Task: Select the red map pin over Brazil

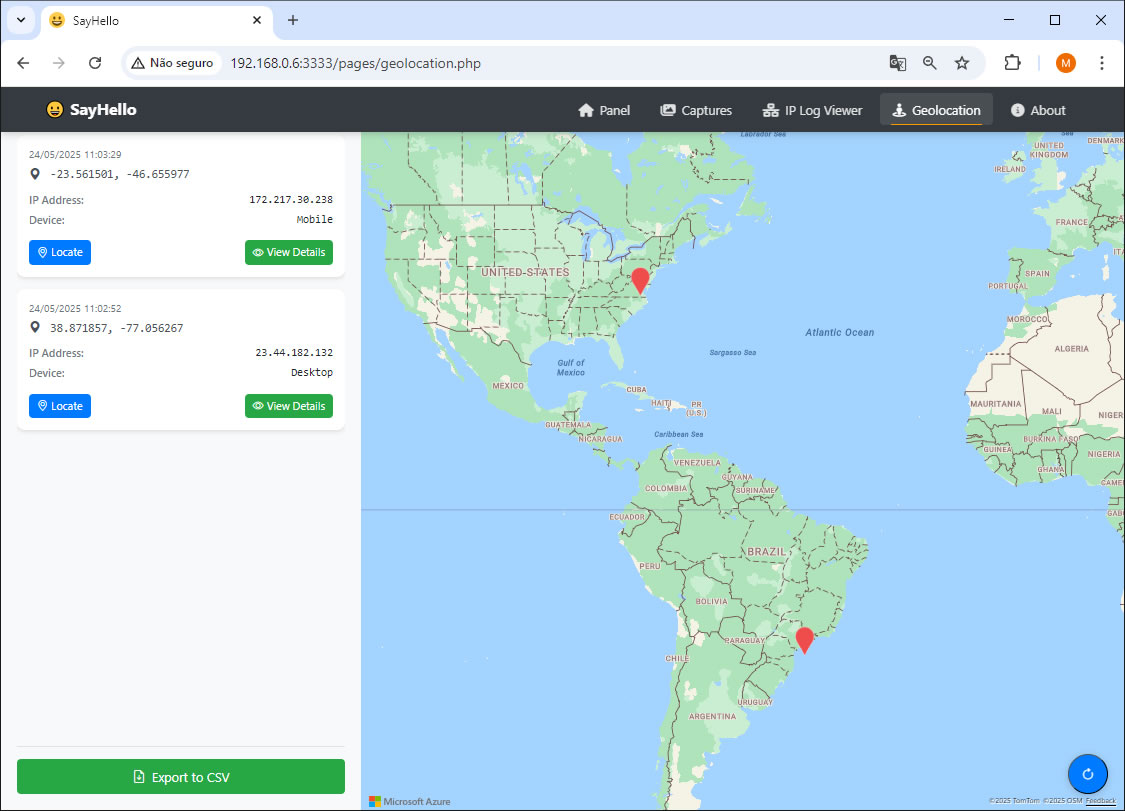Action: click(x=805, y=639)
